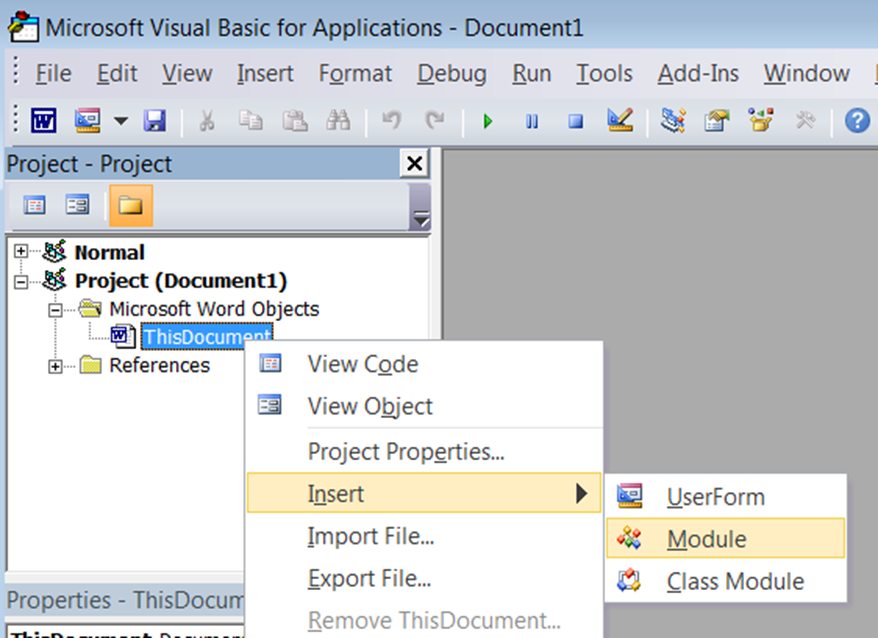The height and width of the screenshot is (638, 878).
Task: Expand the Normal project node
Action: click(21, 251)
